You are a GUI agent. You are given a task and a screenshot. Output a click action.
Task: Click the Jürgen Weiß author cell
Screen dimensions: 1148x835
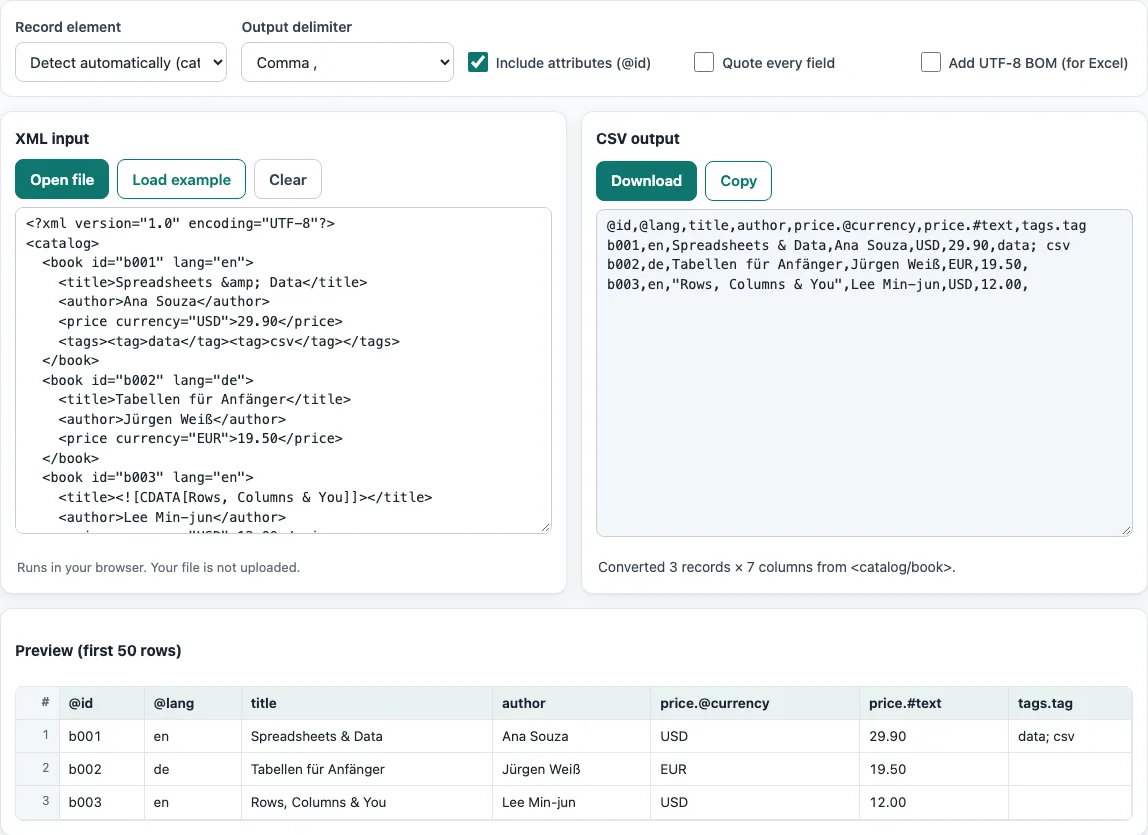coord(572,769)
